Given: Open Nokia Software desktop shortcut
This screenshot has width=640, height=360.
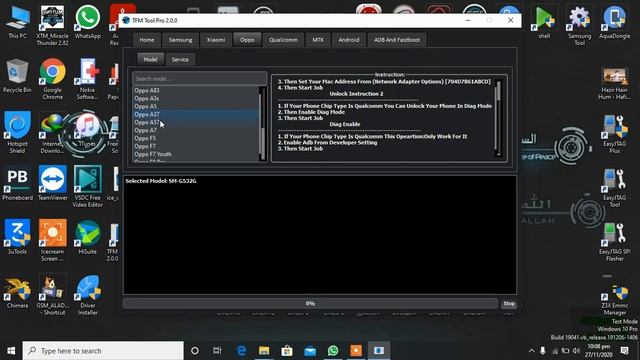Looking at the screenshot, I should pyautogui.click(x=87, y=79).
